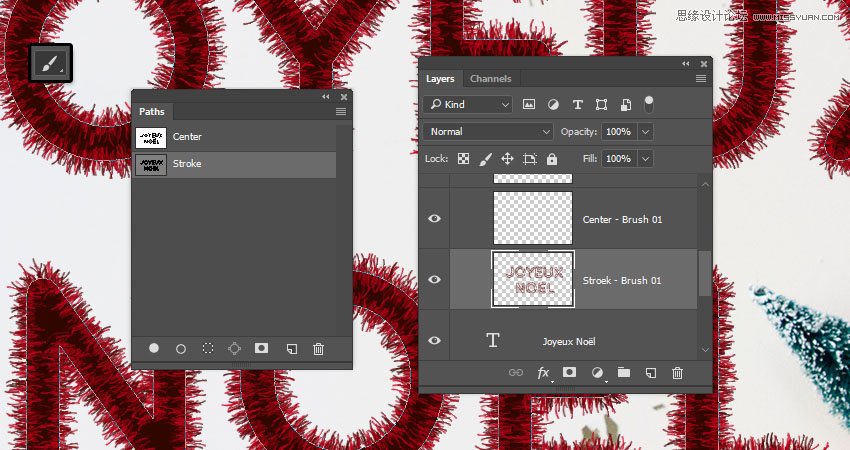The height and width of the screenshot is (450, 850).
Task: Add a layer style fx
Action: coord(543,372)
